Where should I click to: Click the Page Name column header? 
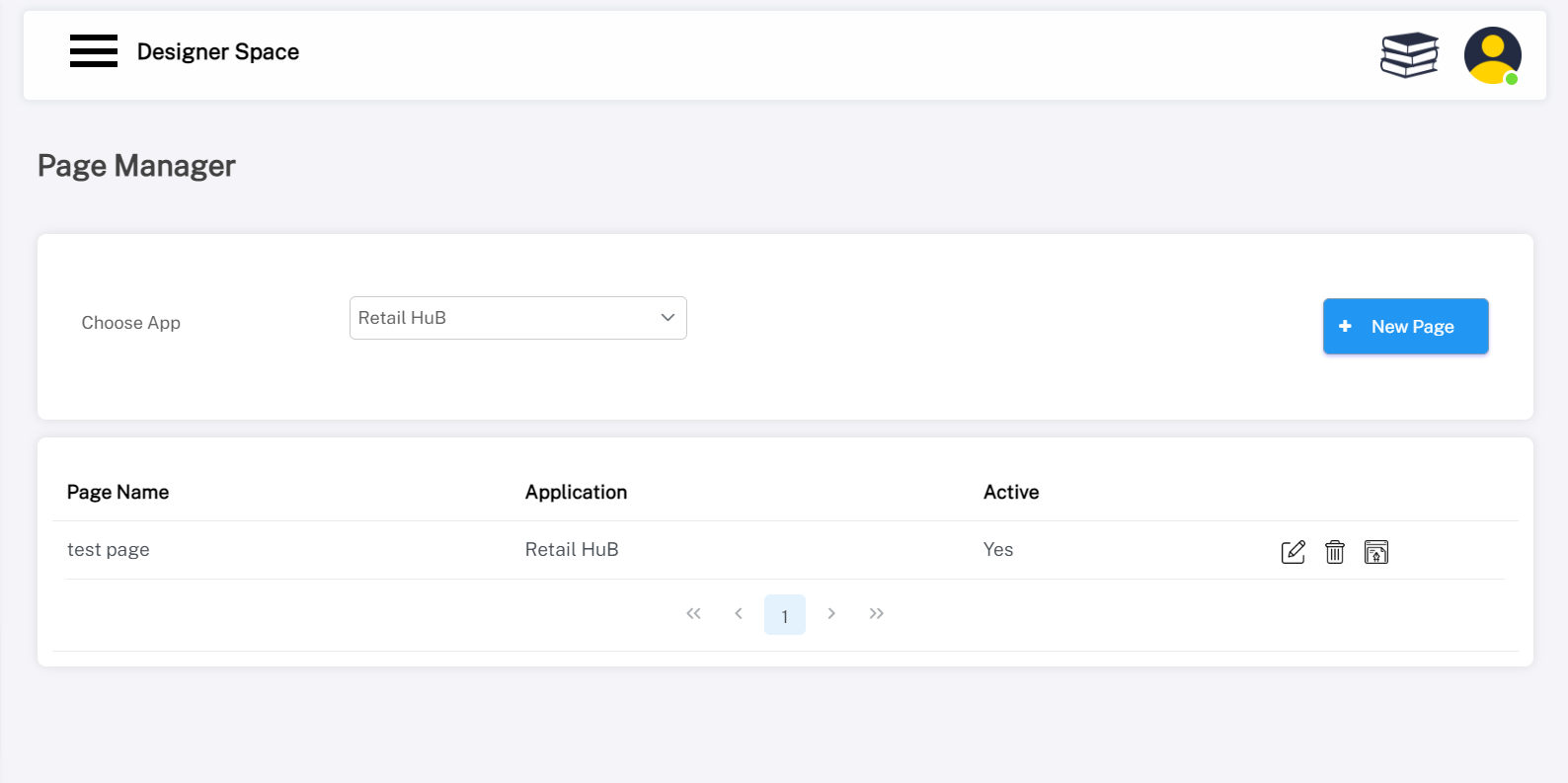tap(118, 492)
